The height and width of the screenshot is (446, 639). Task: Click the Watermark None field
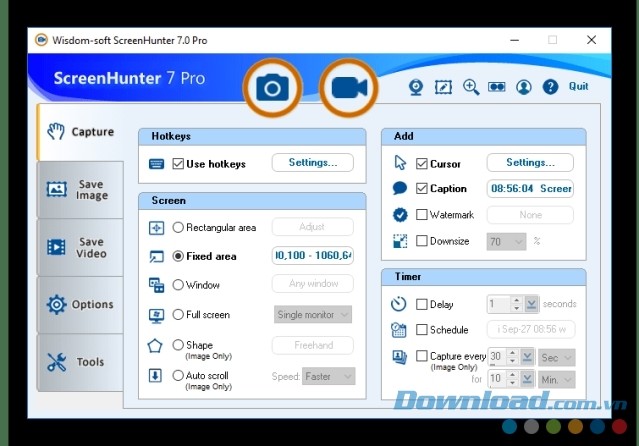pyautogui.click(x=530, y=215)
